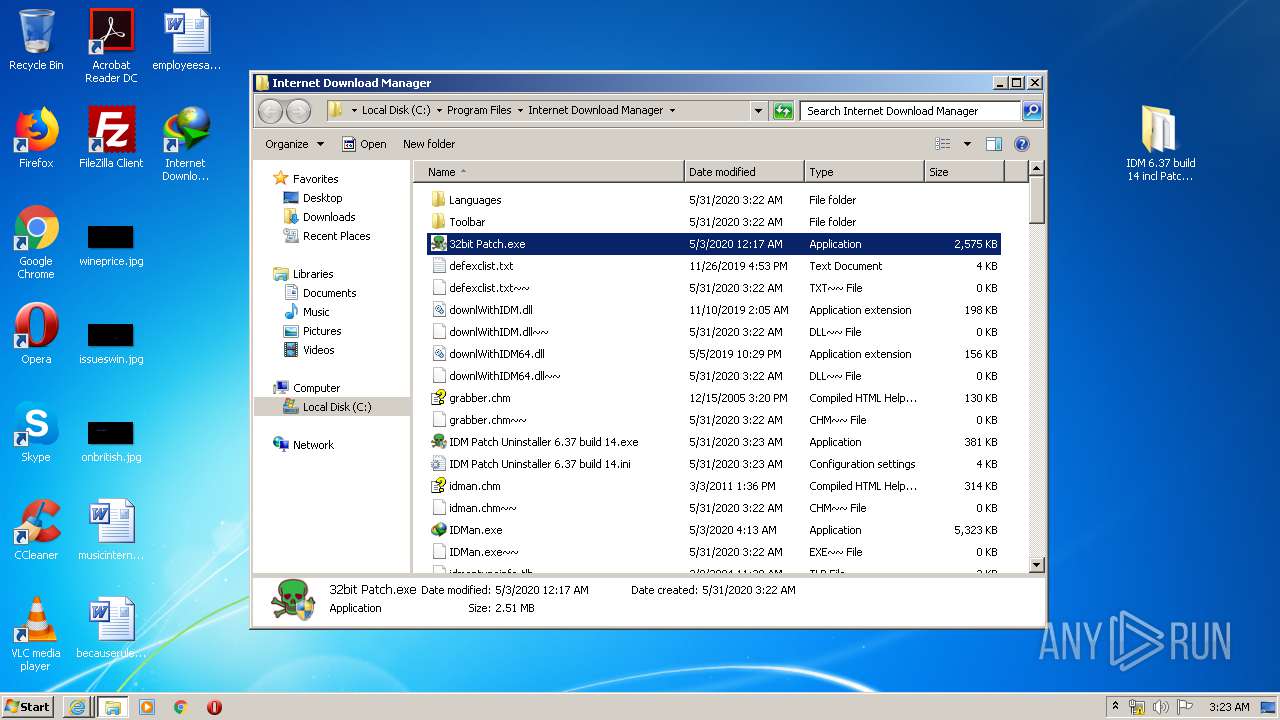Click the New folder button
The image size is (1280, 720).
tap(429, 144)
